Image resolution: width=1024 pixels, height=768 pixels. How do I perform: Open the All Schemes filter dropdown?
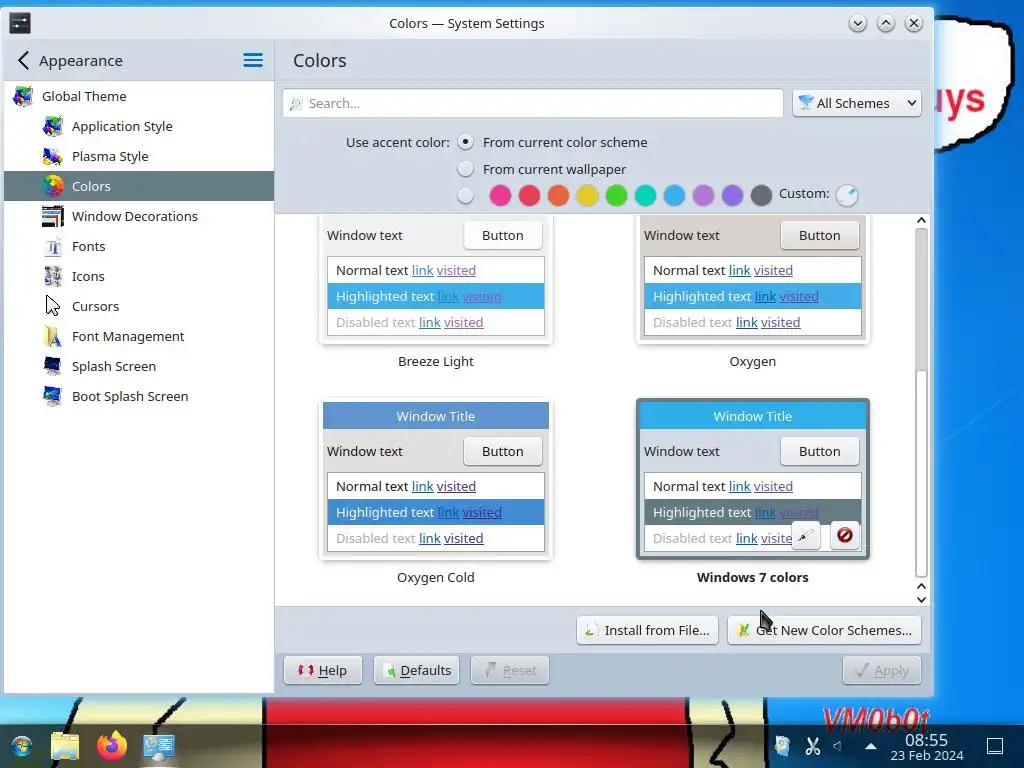pos(857,103)
